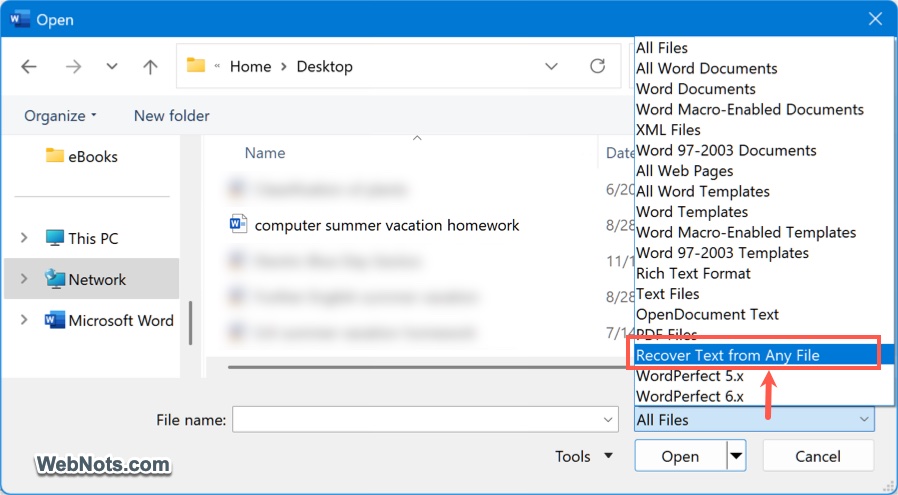Click the forward navigation arrow
The width and height of the screenshot is (898, 495).
(73, 66)
